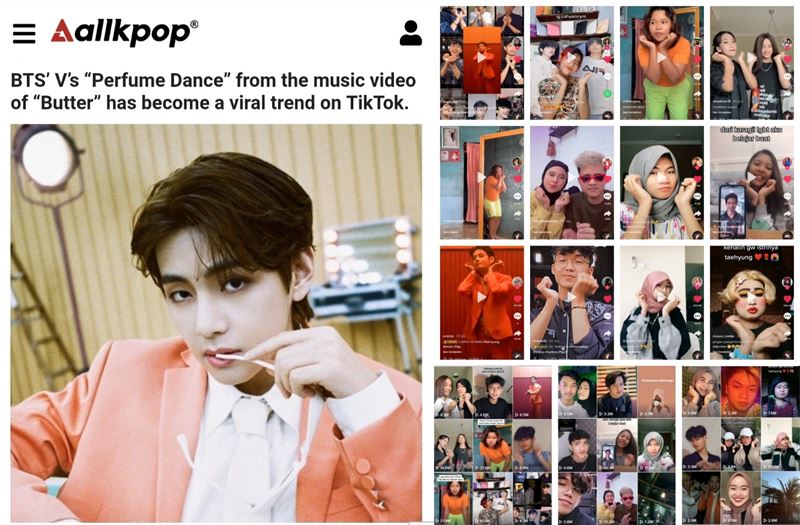This screenshot has height=525, width=800.
Task: Open the user profile icon
Action: click(410, 33)
